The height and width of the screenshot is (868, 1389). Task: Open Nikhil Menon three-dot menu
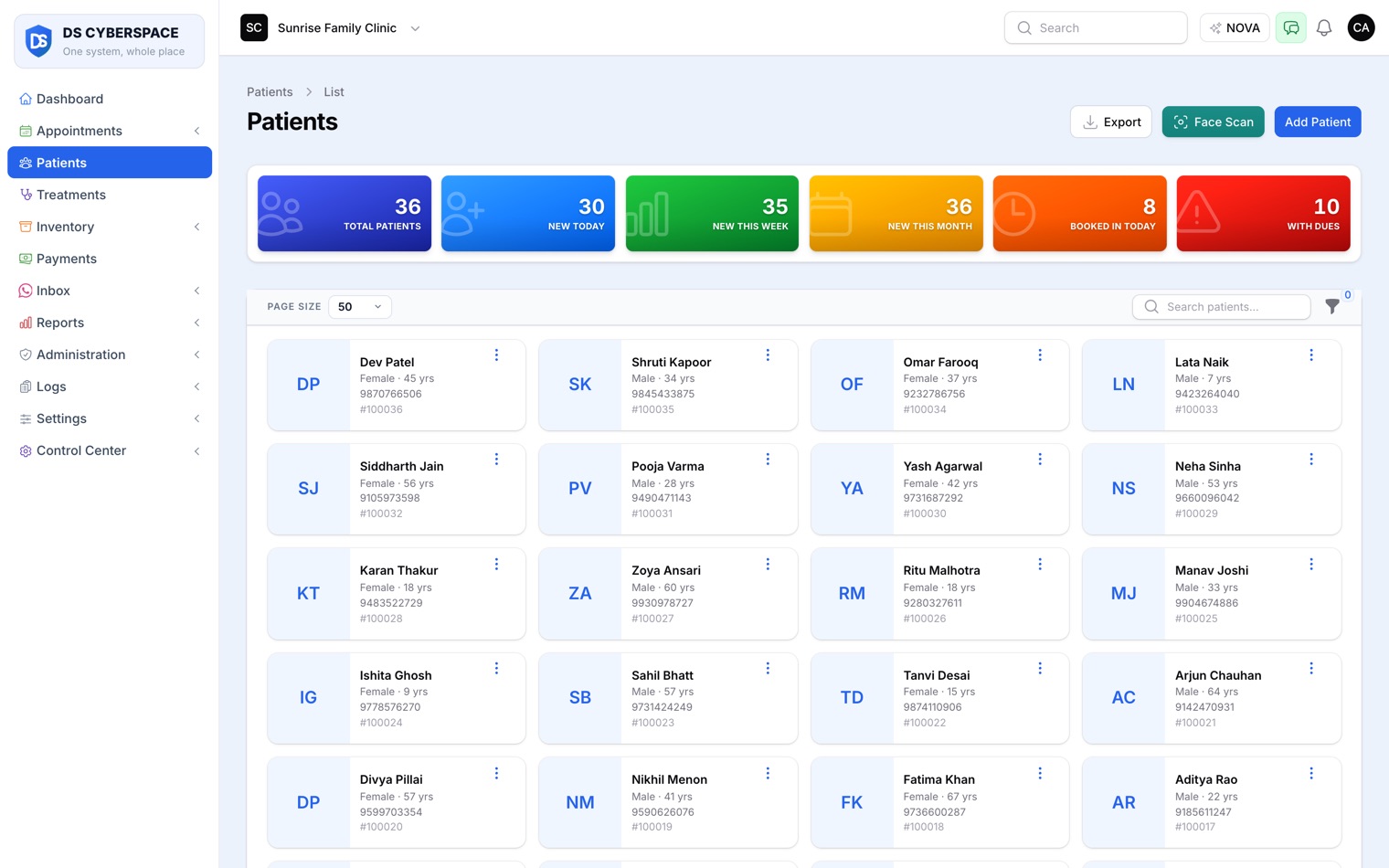click(768, 774)
